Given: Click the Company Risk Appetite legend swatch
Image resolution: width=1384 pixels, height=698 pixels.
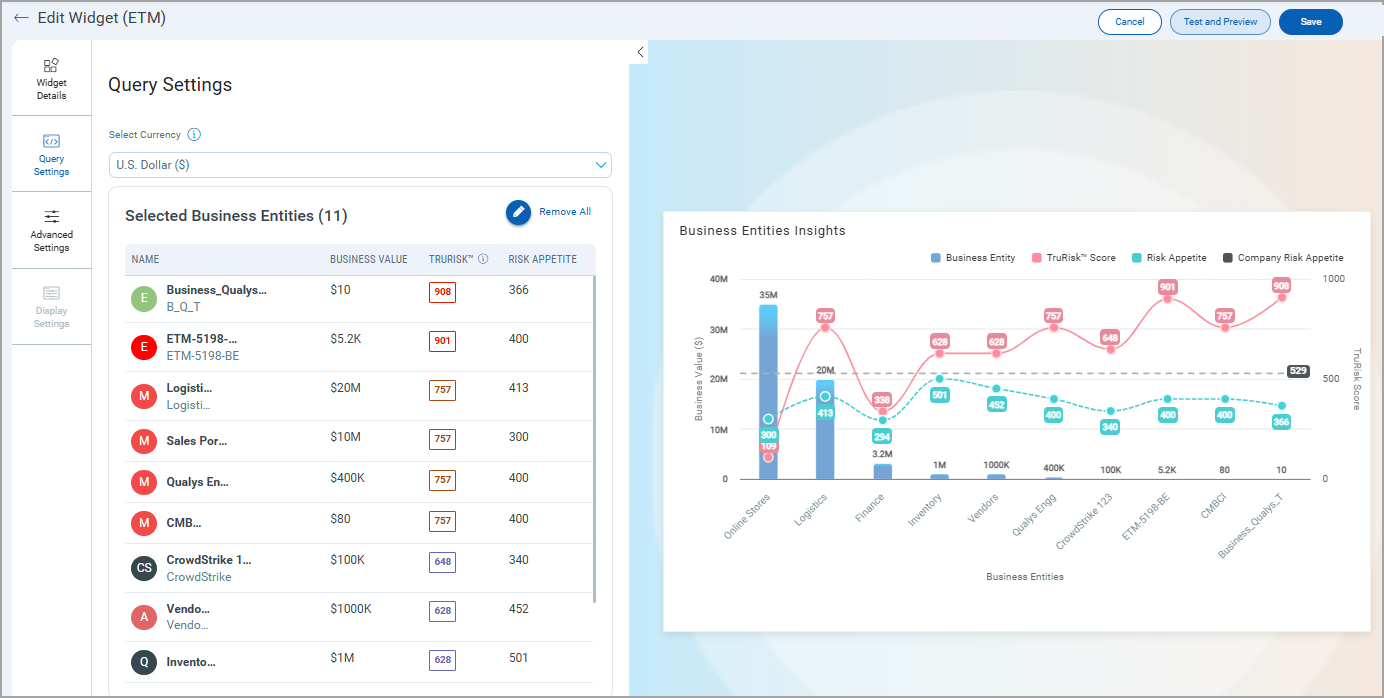Looking at the screenshot, I should [1227, 258].
